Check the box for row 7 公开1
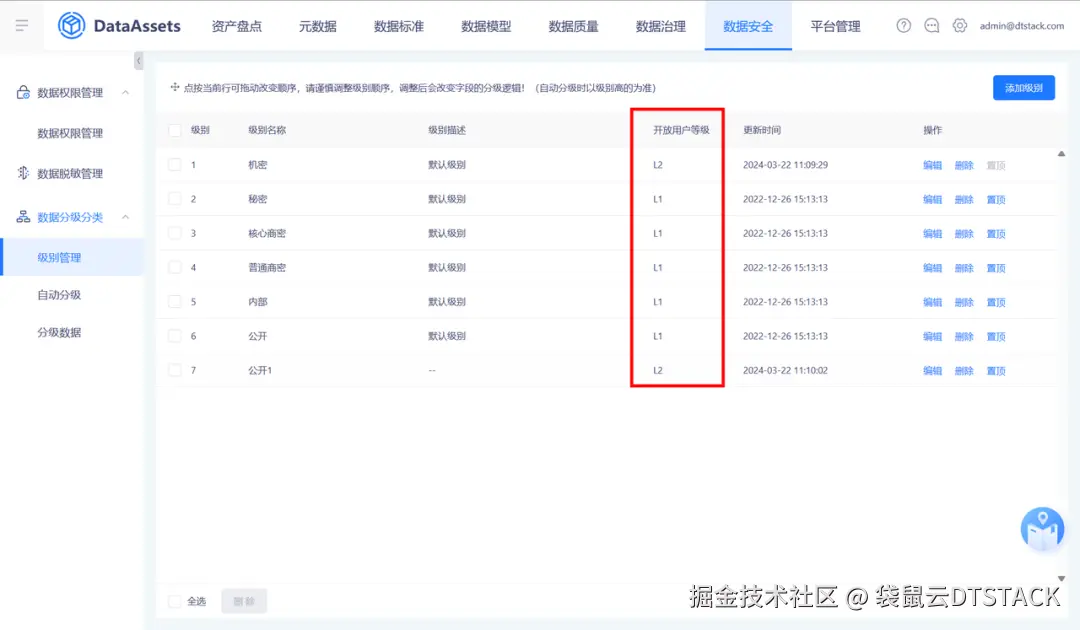Viewport: 1080px width, 630px height. tap(175, 370)
